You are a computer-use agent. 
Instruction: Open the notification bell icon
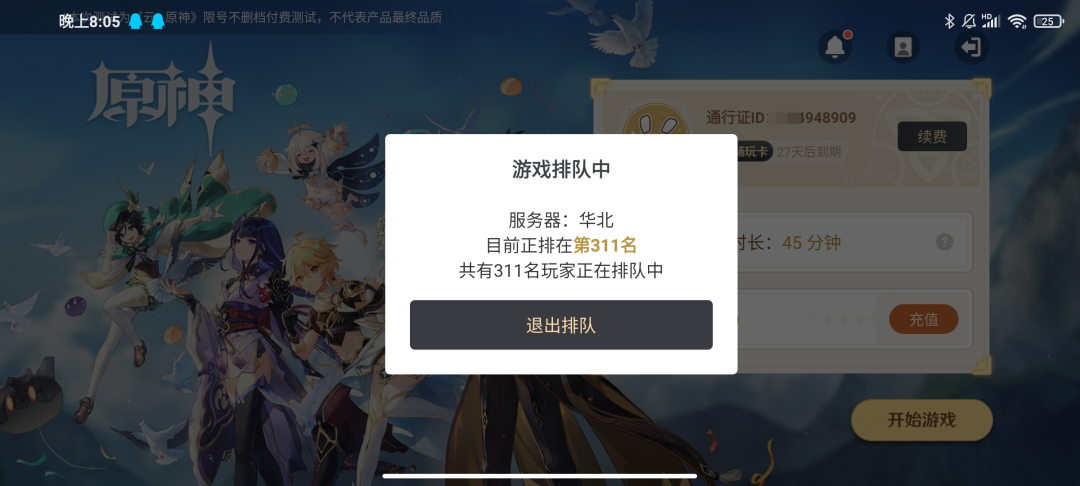click(835, 47)
